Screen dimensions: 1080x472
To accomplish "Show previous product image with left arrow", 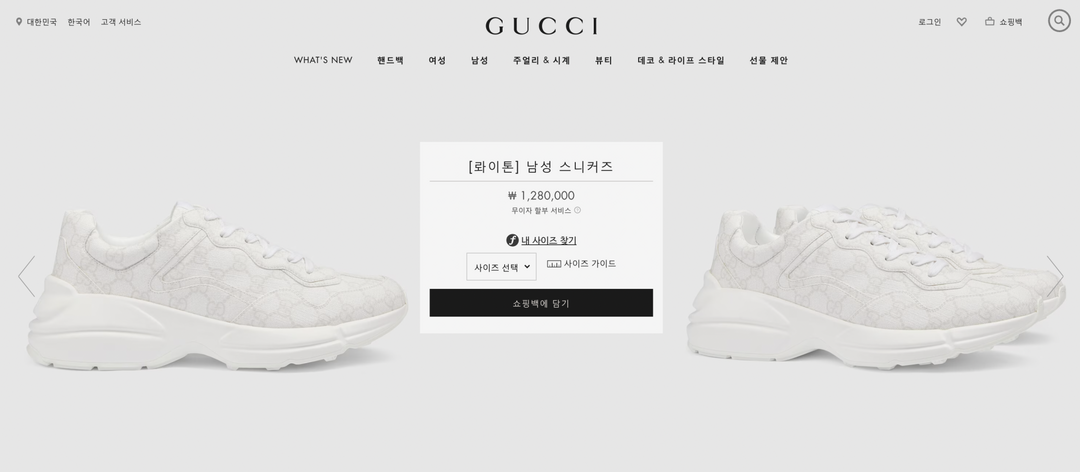I will 26,276.
